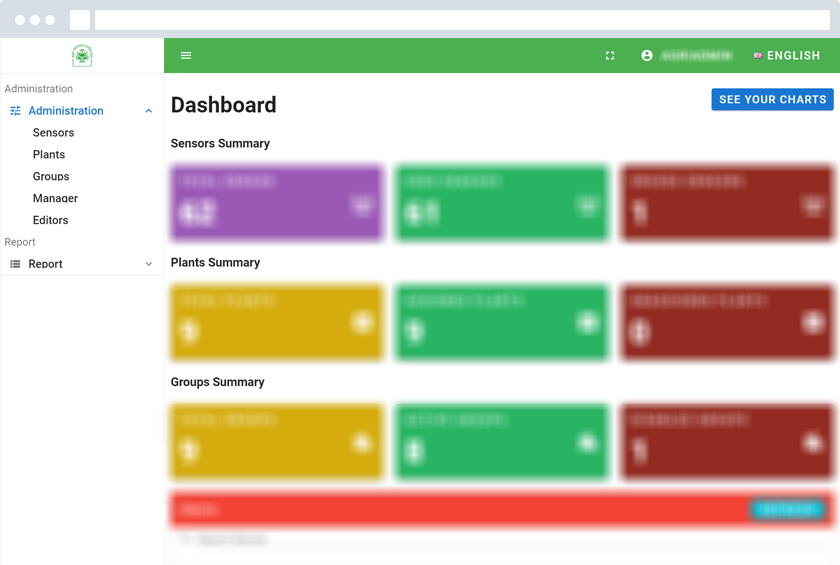This screenshot has height=565, width=840.
Task: Navigate to Editors in the sidebar
Action: pyautogui.click(x=51, y=221)
